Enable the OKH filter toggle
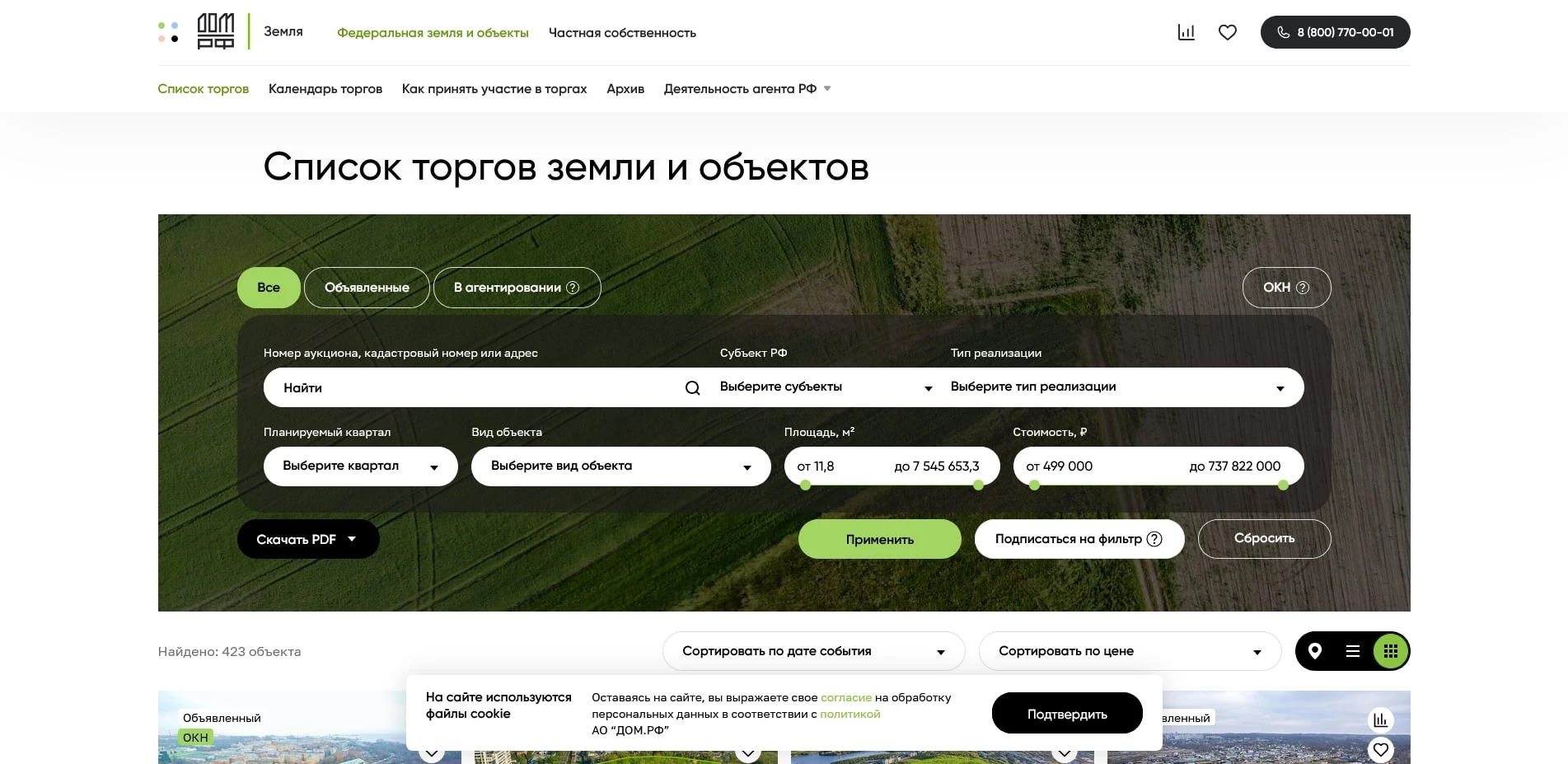Screen dimensions: 1568x764 pos(1277,288)
